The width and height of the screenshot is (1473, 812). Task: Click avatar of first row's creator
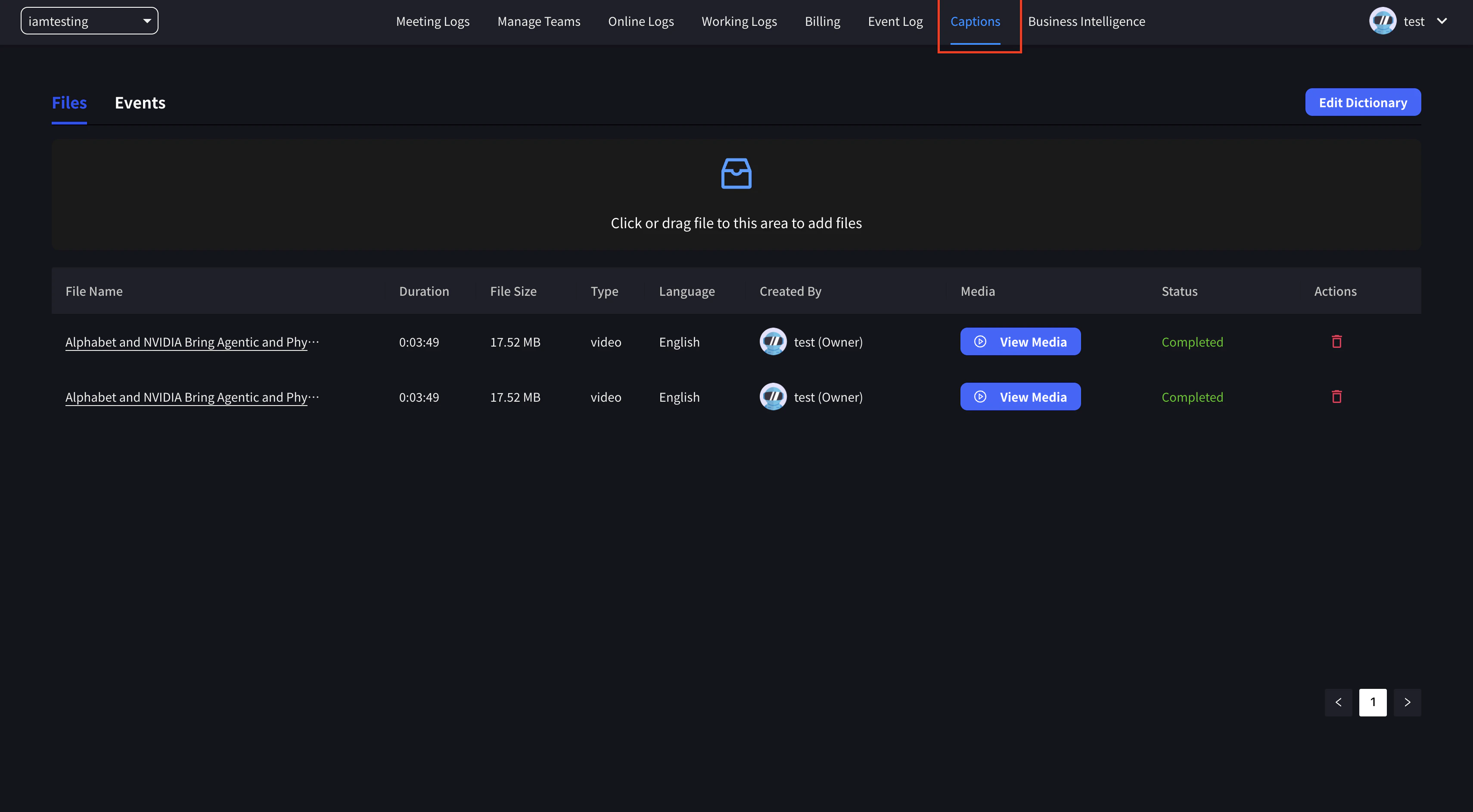(x=773, y=342)
